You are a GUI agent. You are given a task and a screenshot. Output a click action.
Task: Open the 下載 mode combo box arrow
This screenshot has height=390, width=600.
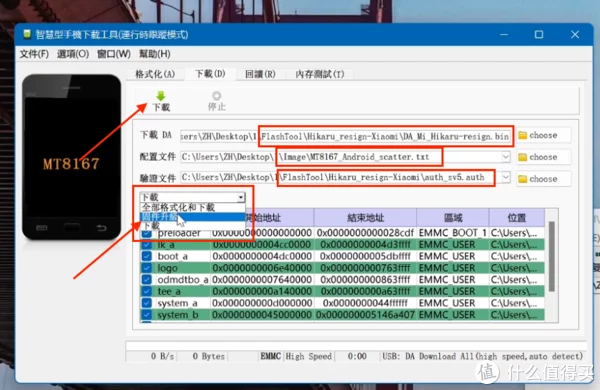(x=241, y=197)
